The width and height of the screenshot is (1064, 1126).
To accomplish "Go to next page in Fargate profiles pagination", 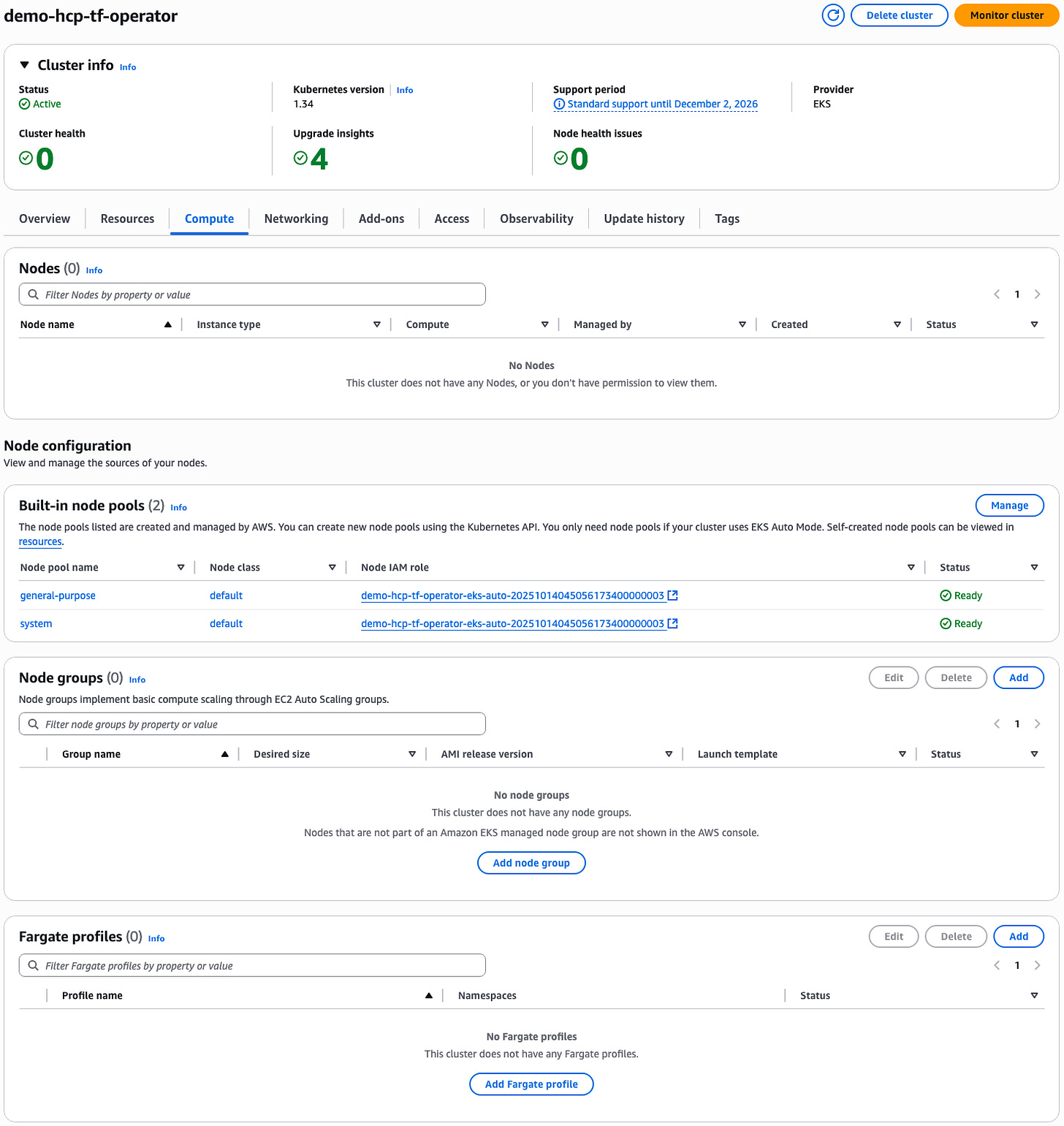I will coord(1037,966).
